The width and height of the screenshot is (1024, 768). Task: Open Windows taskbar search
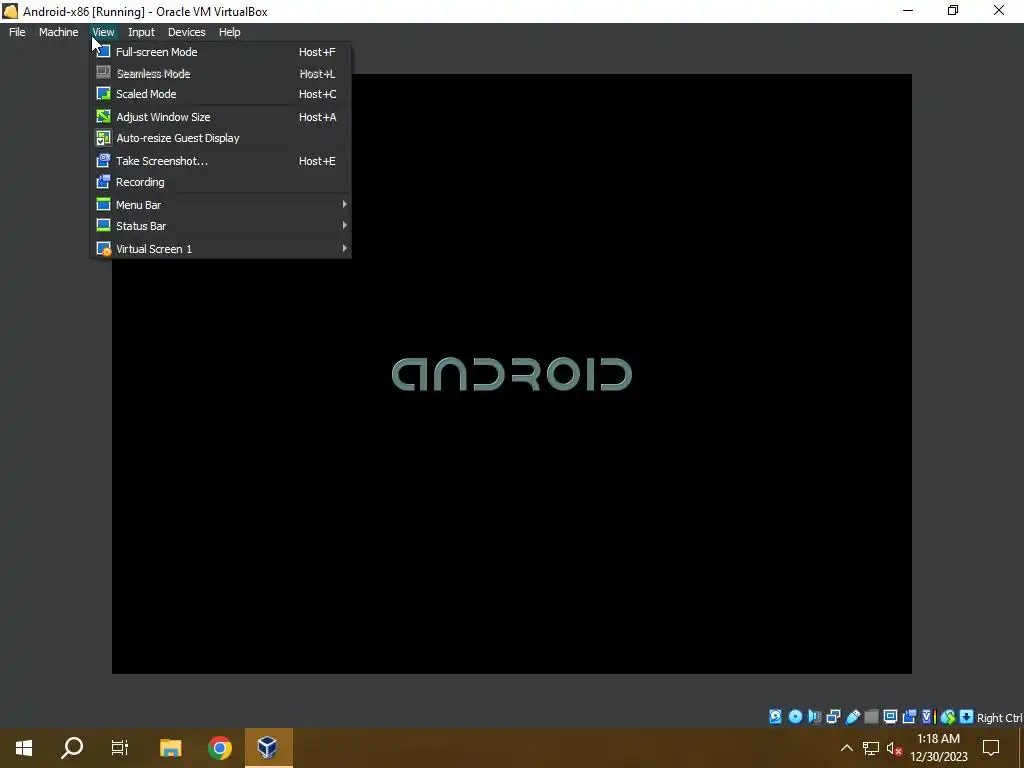[72, 748]
